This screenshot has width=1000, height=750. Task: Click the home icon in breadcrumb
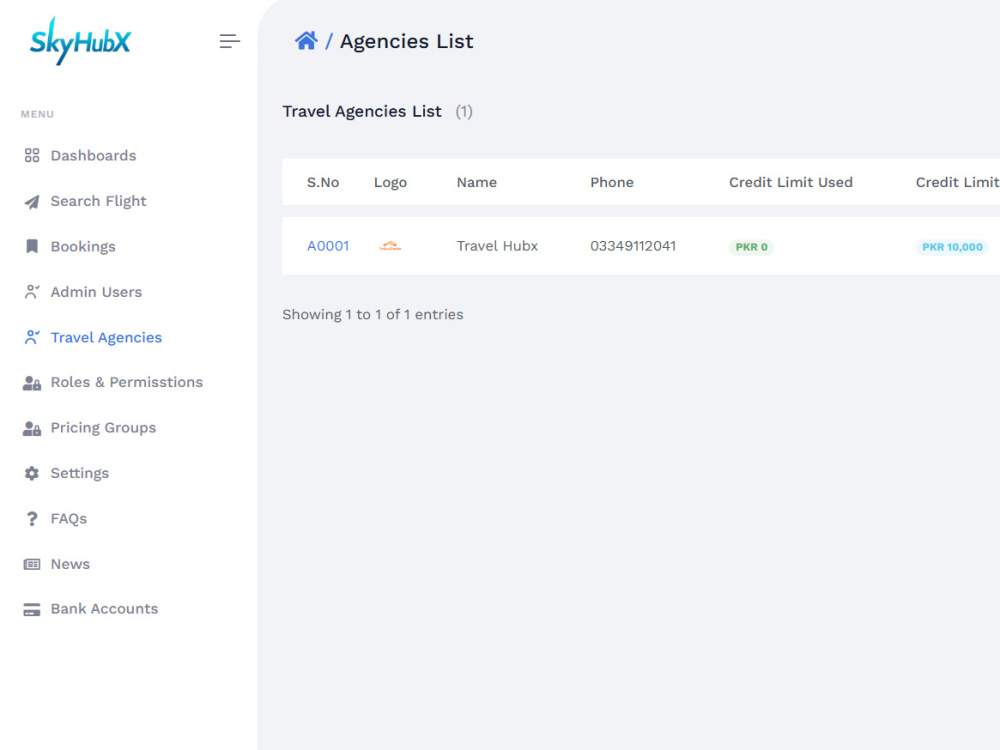[x=306, y=41]
